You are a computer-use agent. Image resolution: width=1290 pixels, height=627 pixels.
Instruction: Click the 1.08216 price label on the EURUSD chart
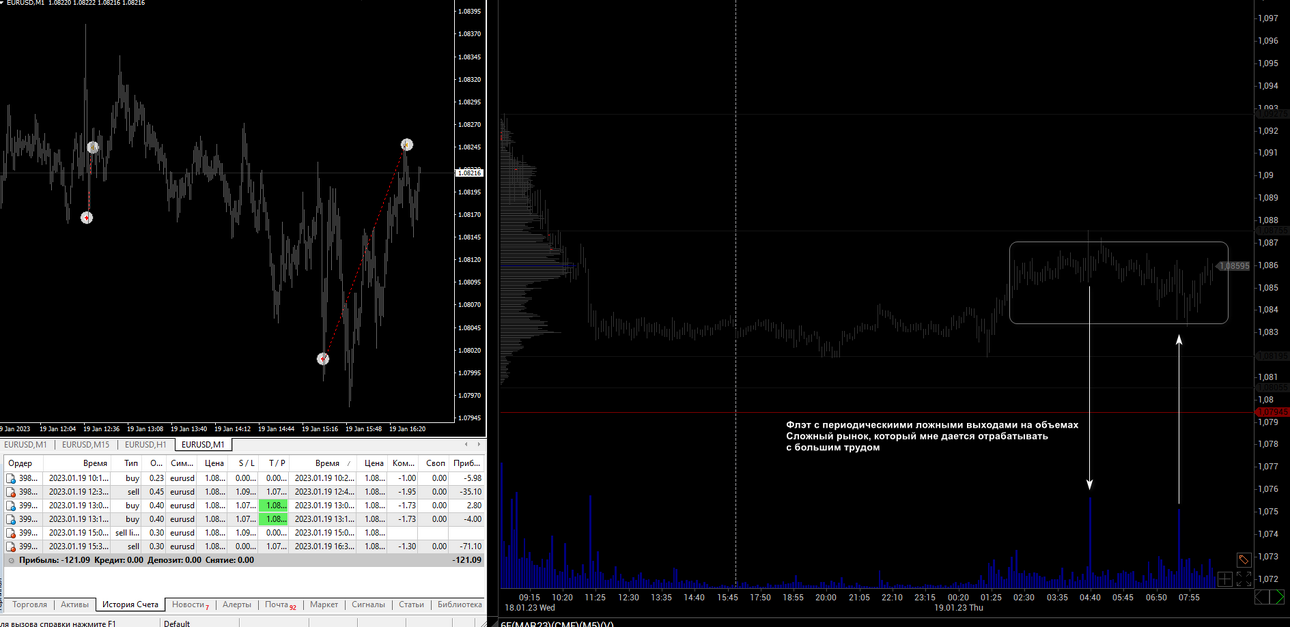coord(470,173)
